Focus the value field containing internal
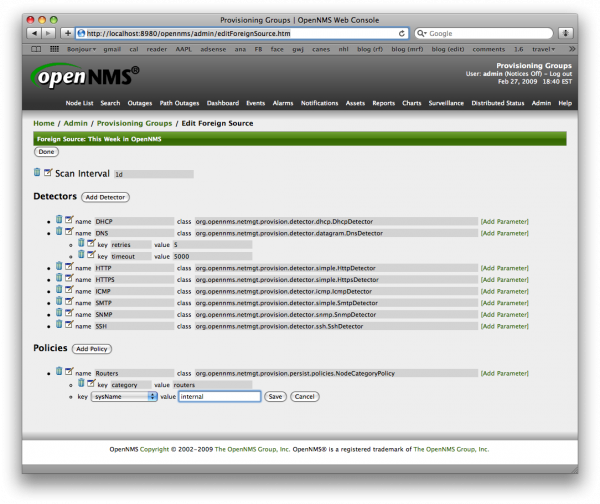This screenshot has height=504, width=600. [x=220, y=396]
